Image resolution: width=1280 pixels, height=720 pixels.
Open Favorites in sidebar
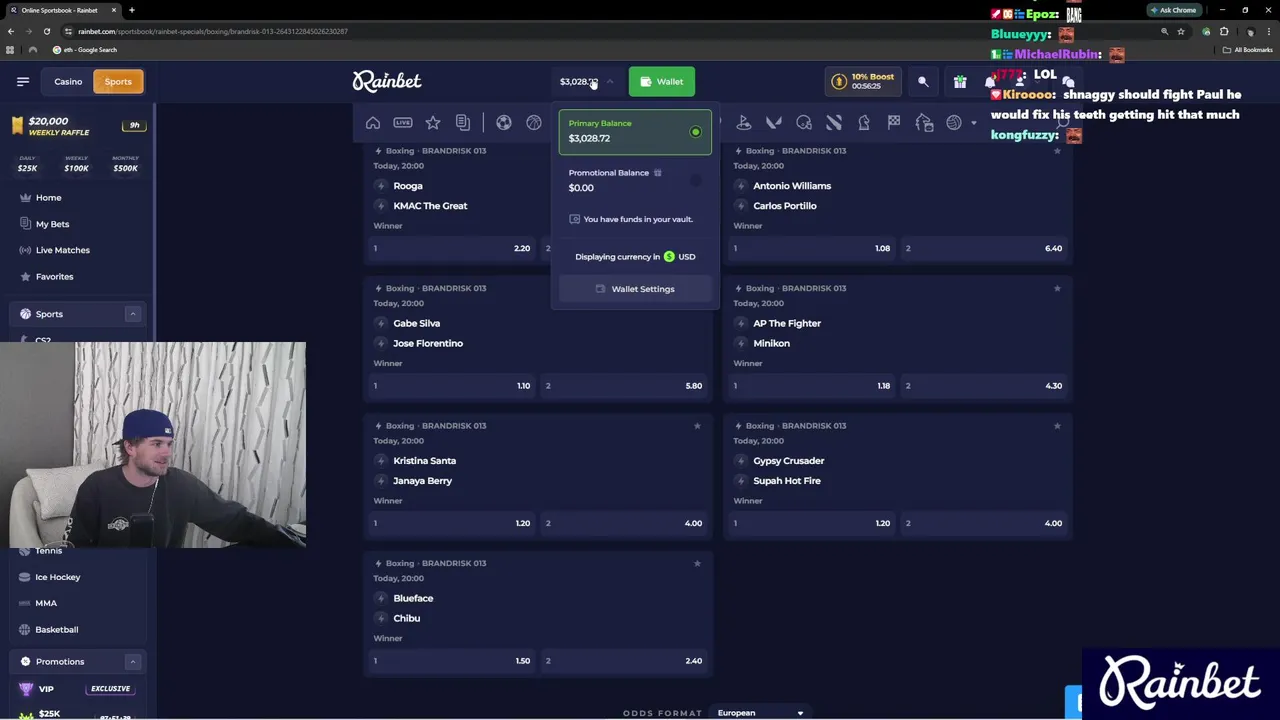54,276
